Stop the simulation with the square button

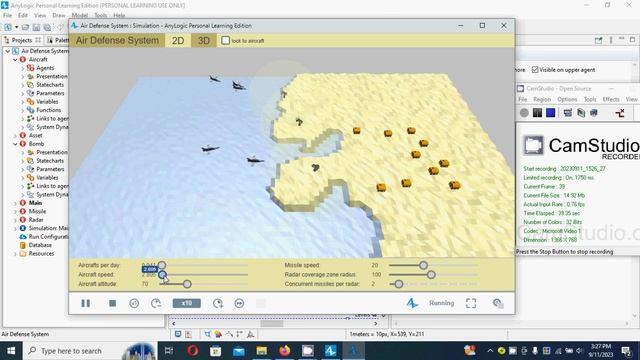click(x=113, y=303)
